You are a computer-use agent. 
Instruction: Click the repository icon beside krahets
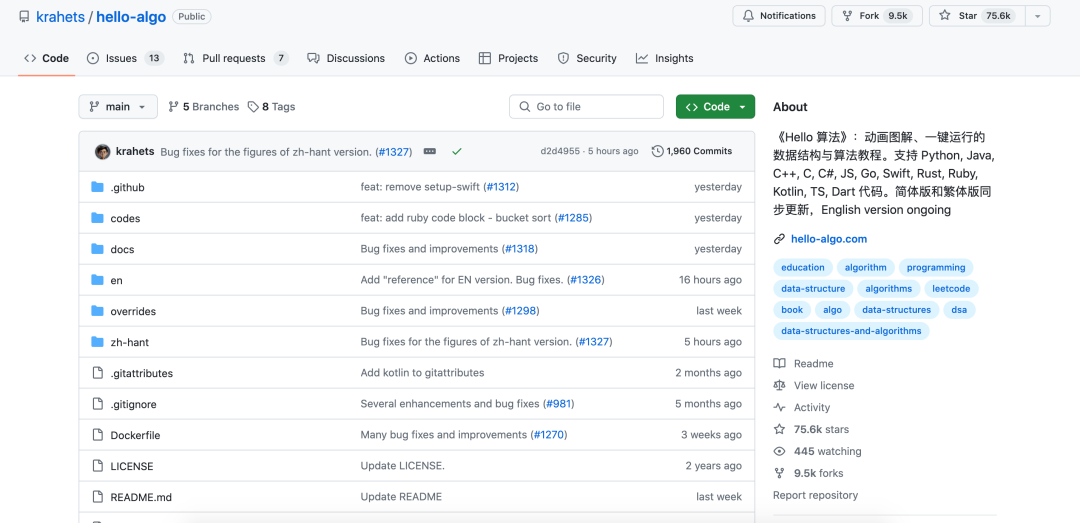[24, 17]
